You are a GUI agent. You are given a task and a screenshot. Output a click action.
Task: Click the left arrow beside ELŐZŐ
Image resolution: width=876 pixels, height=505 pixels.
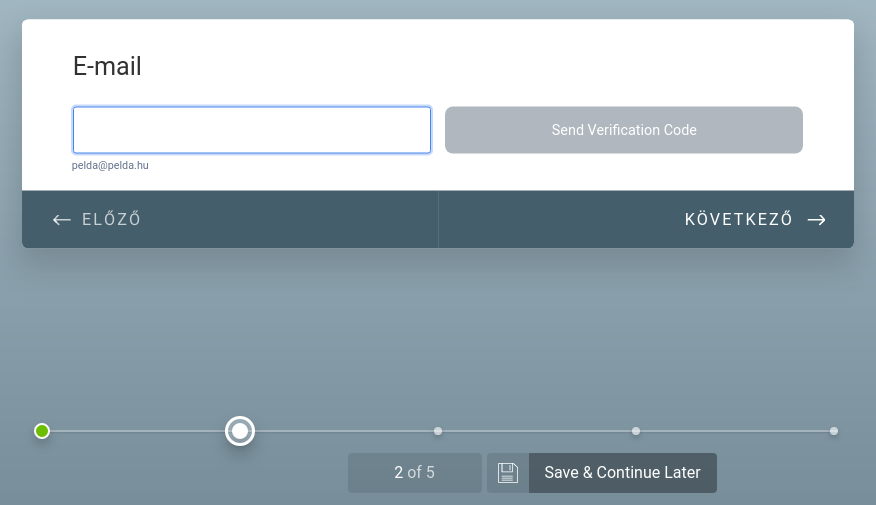[x=61, y=220]
